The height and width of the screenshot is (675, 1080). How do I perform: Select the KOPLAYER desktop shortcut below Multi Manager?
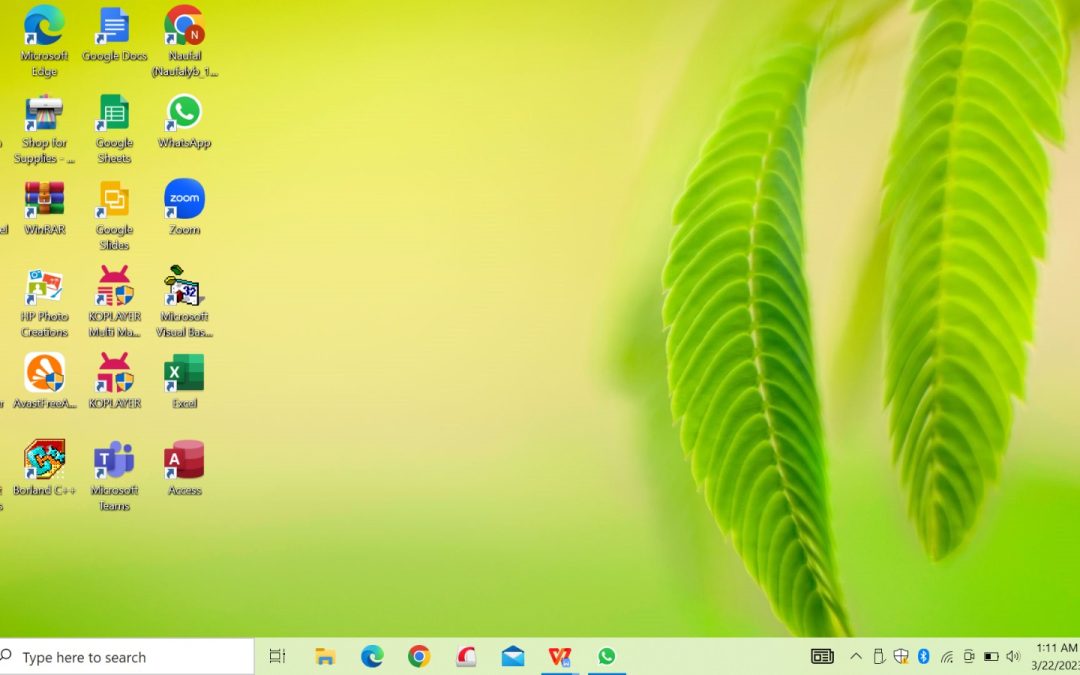pyautogui.click(x=114, y=382)
